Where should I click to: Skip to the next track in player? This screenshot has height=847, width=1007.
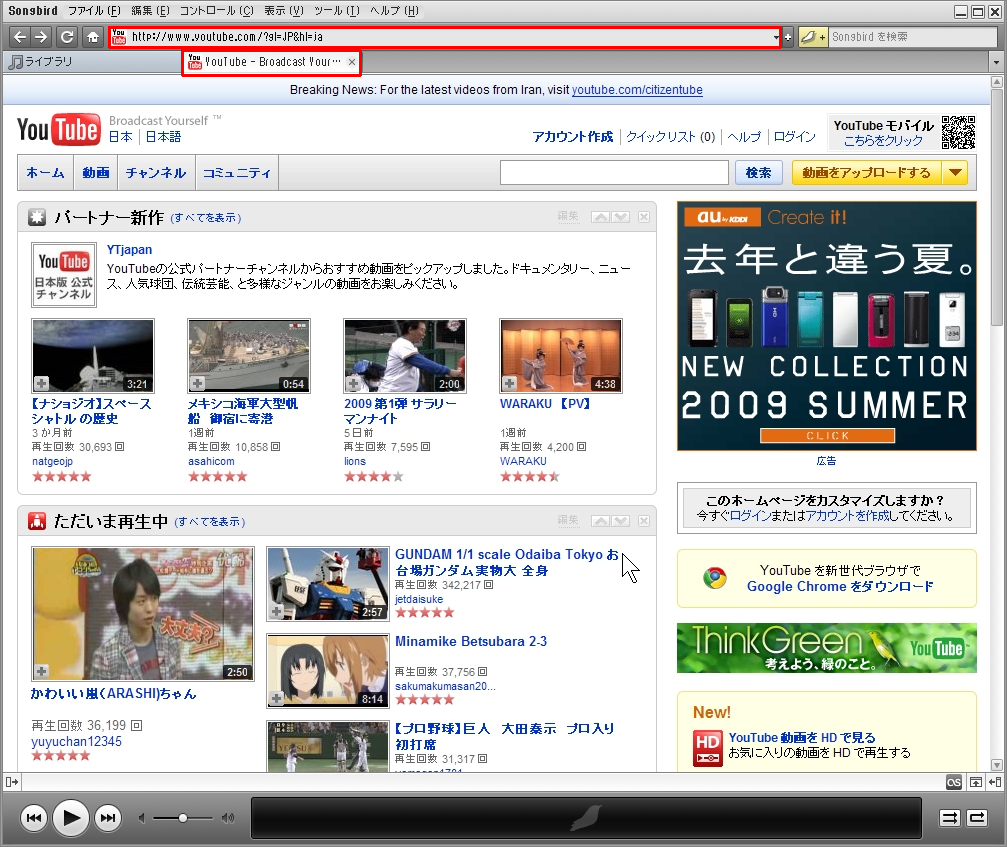pyautogui.click(x=108, y=817)
